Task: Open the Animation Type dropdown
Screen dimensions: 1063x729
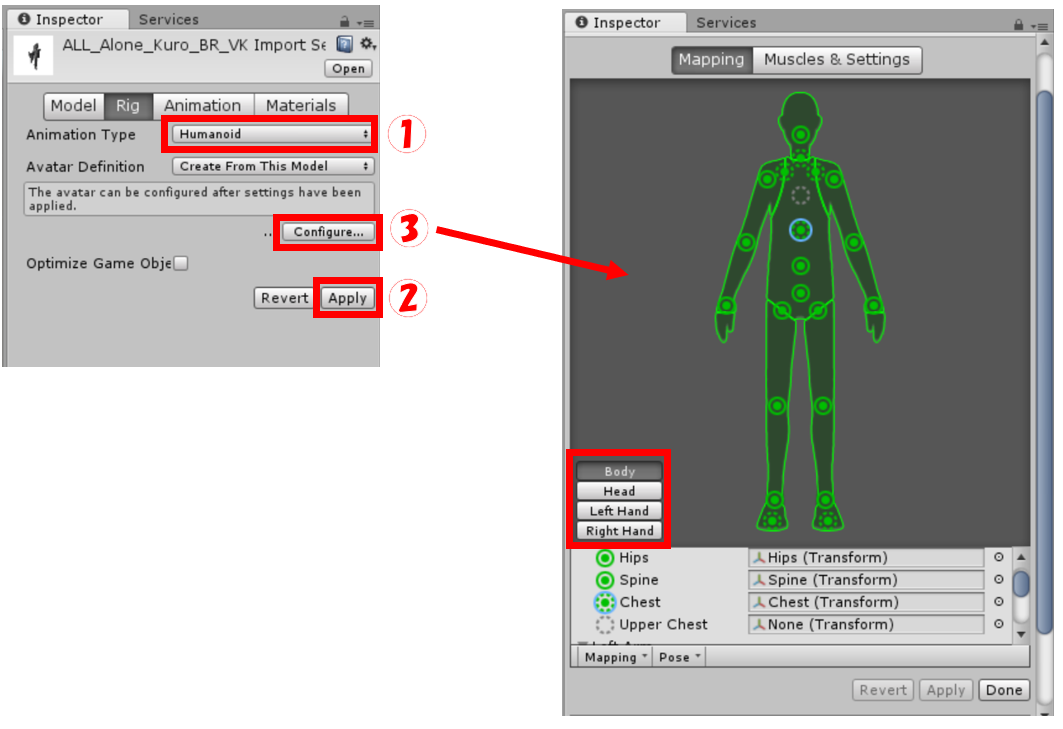Action: [272, 134]
